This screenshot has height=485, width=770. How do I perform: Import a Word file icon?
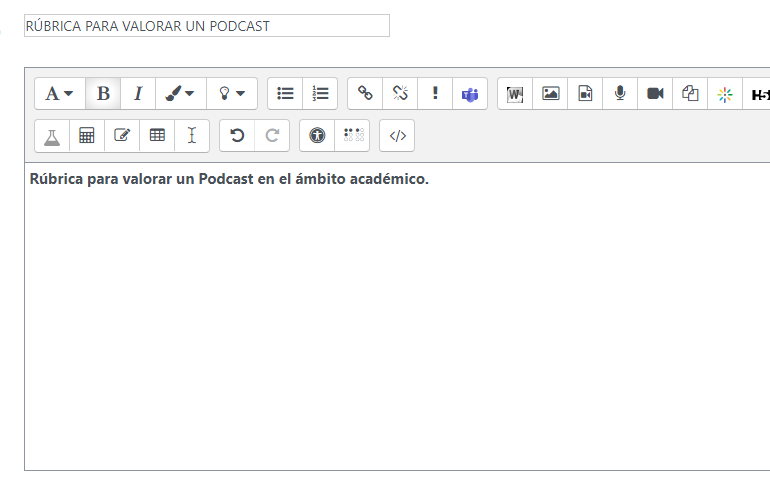515,93
